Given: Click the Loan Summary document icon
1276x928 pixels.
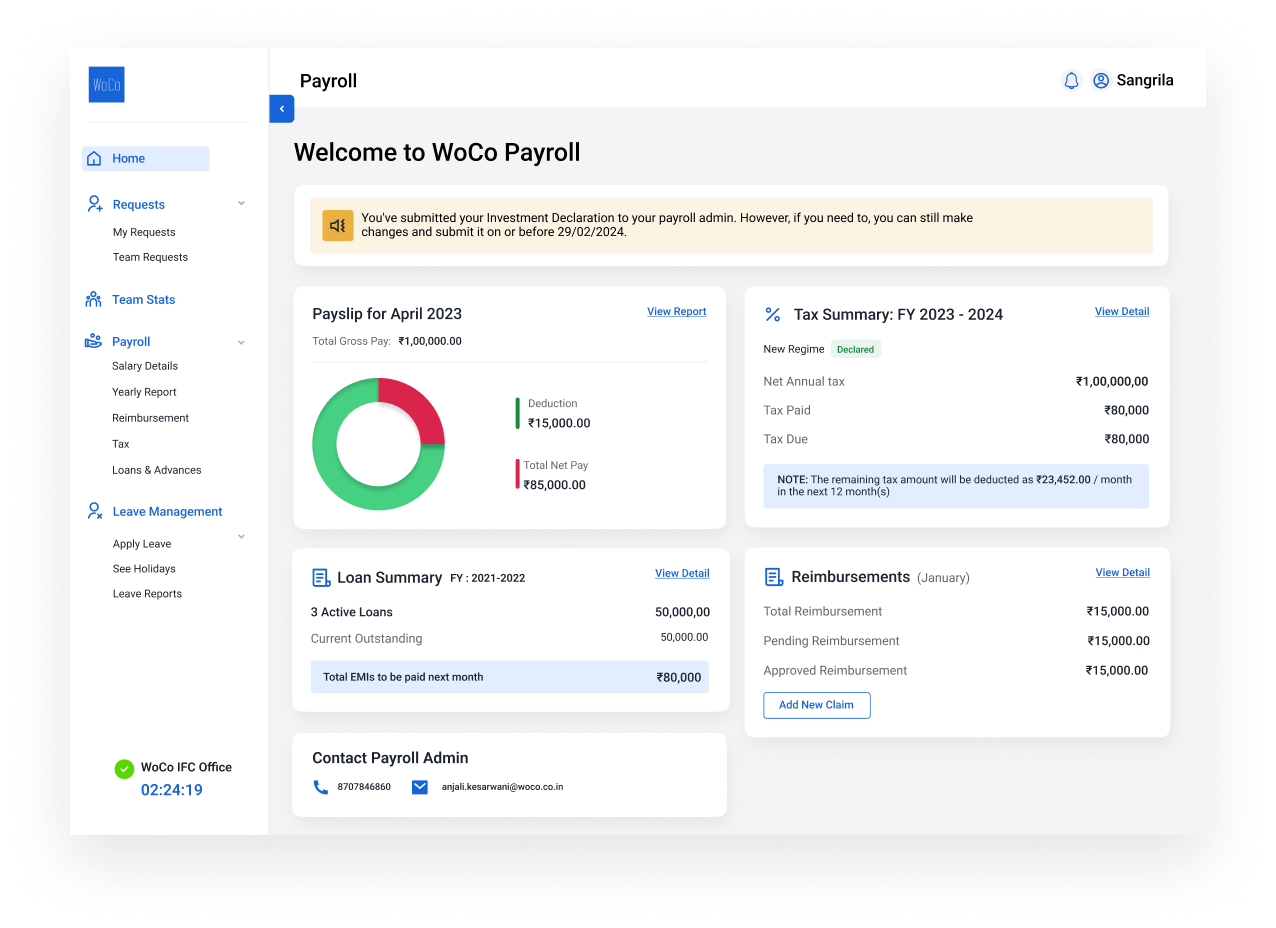Looking at the screenshot, I should 321,578.
